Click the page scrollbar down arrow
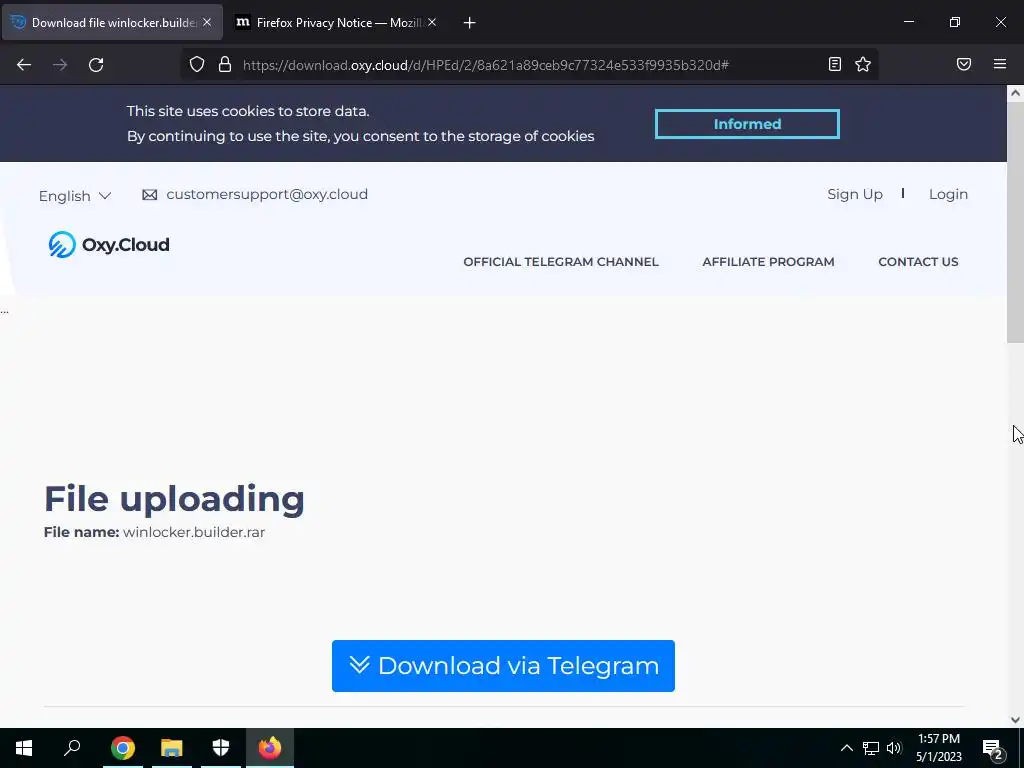The height and width of the screenshot is (768, 1024). [x=1015, y=720]
